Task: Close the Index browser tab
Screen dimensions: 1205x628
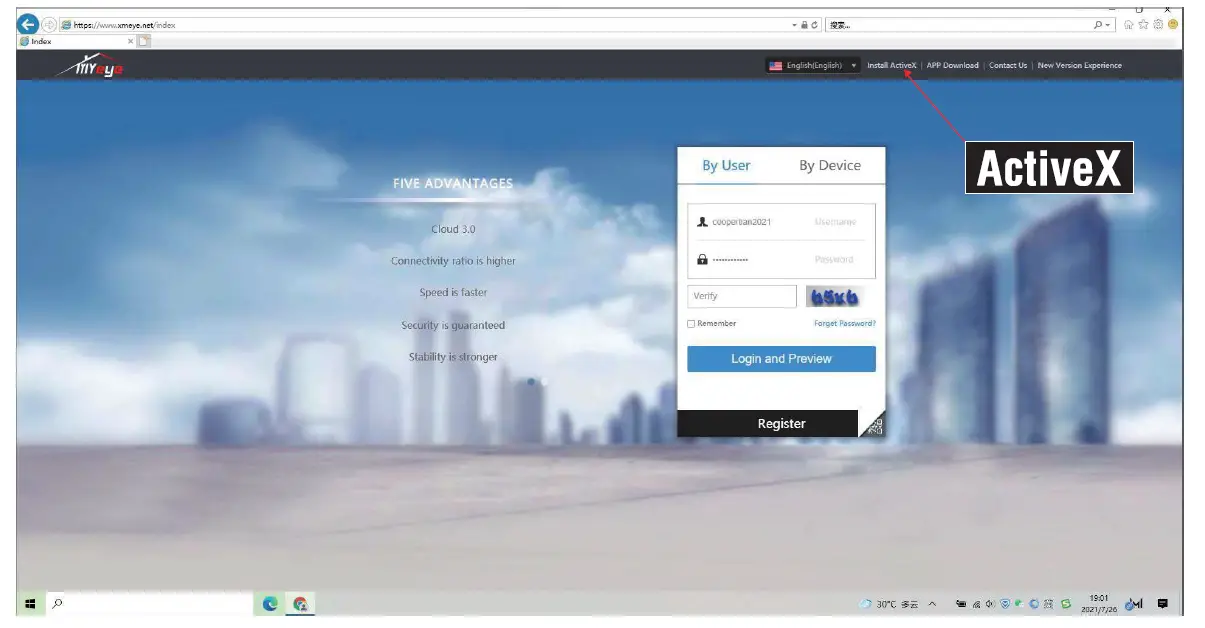Action: point(130,41)
